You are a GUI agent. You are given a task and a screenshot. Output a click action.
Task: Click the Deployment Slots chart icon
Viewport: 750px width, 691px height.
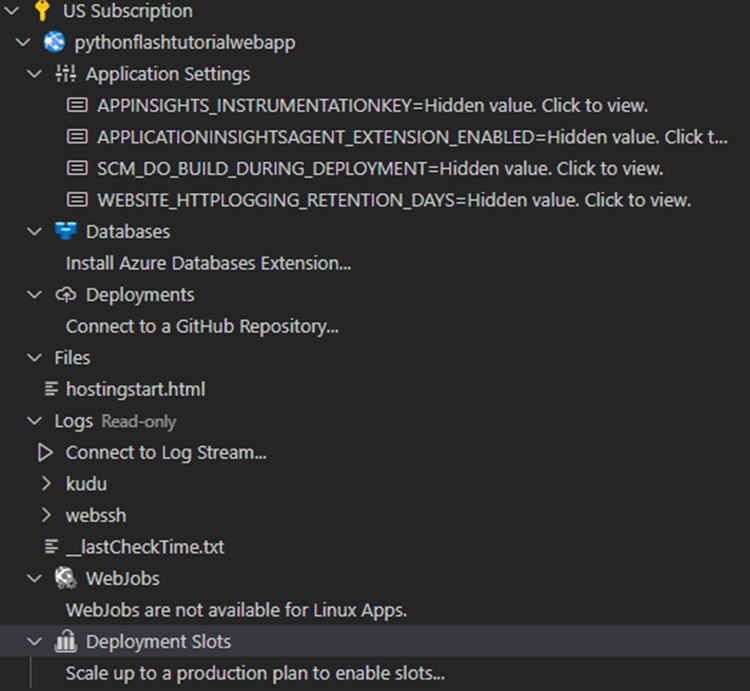click(x=66, y=641)
